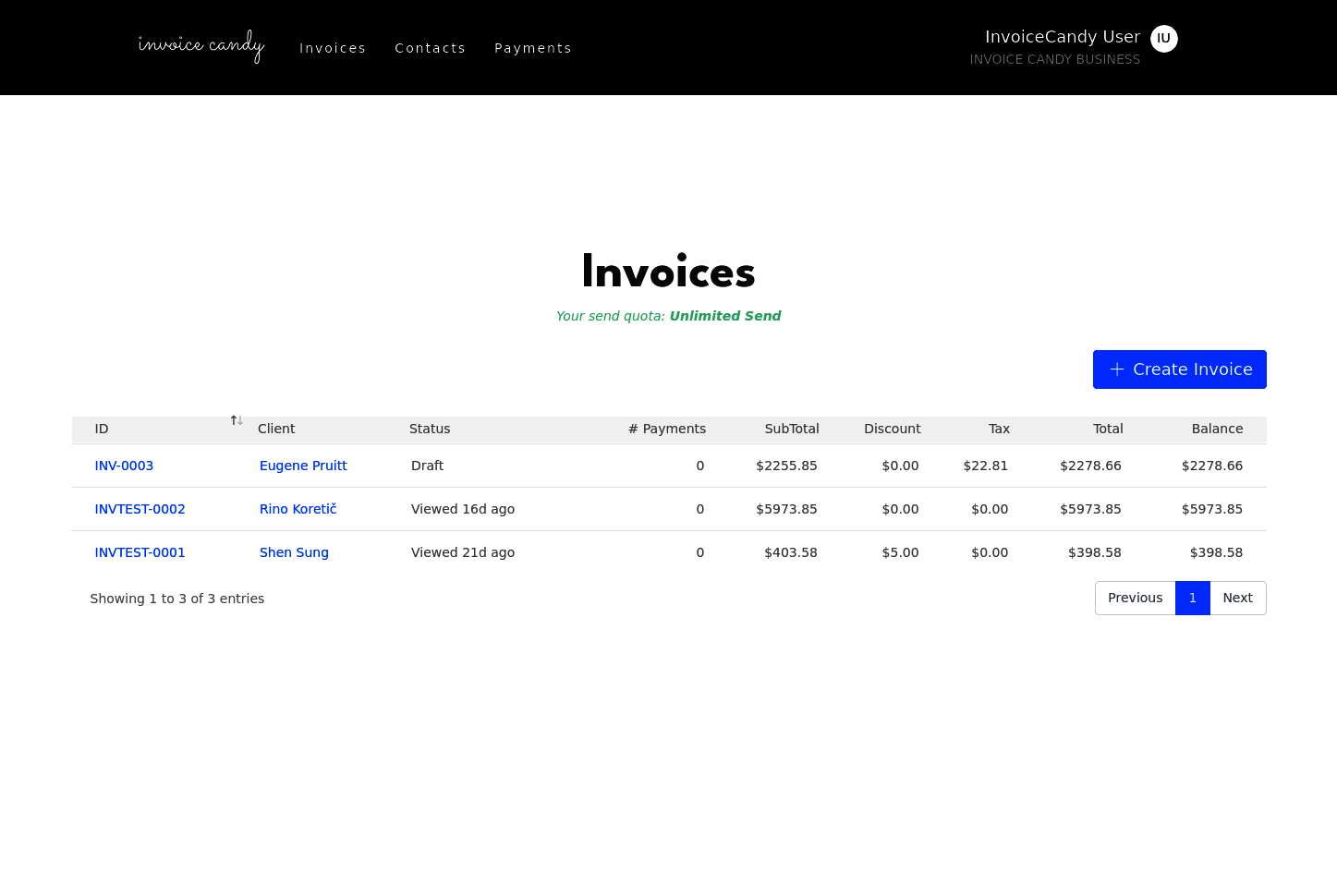Sort by the Client column header
The width and height of the screenshot is (1337, 896).
276,429
